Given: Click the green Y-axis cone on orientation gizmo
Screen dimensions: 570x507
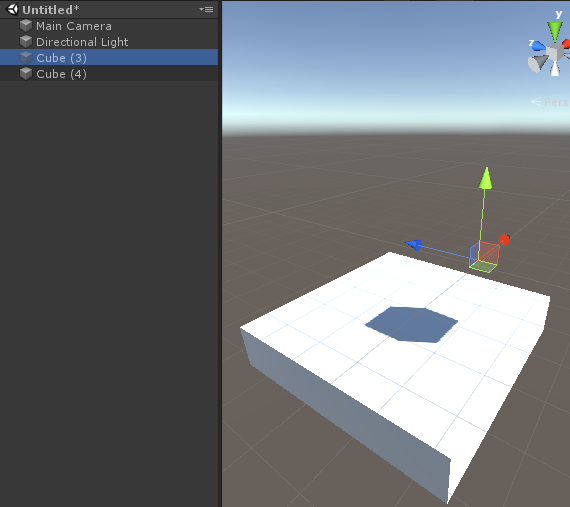Looking at the screenshot, I should pos(555,32).
